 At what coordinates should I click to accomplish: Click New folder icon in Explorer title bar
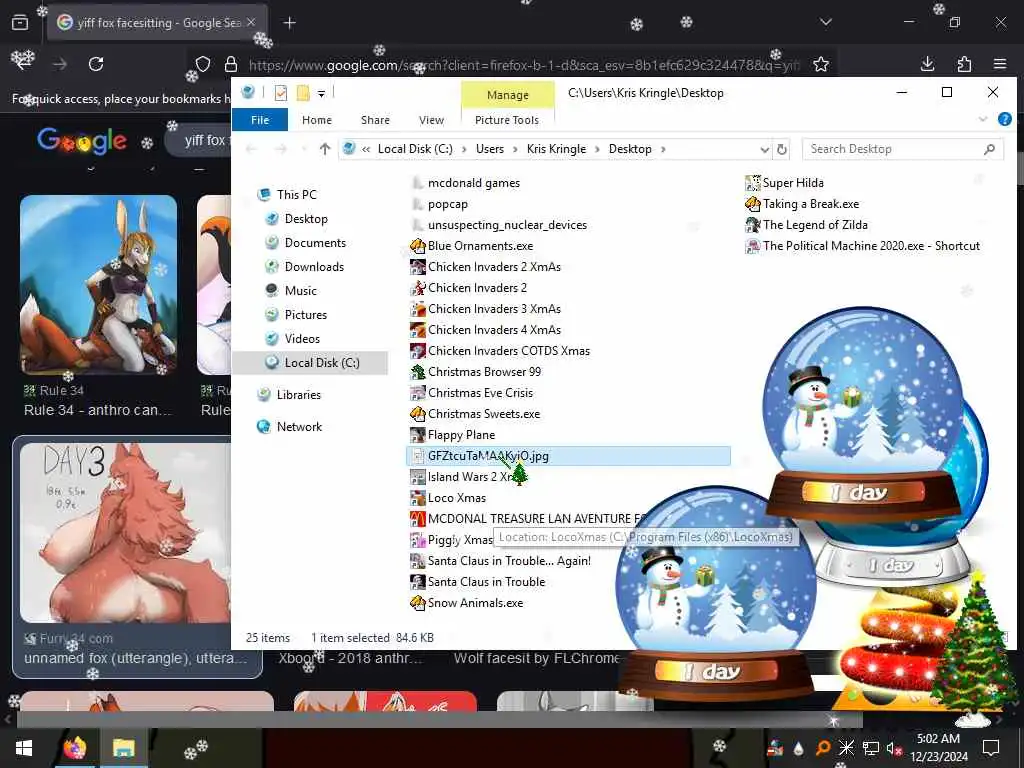coord(303,93)
